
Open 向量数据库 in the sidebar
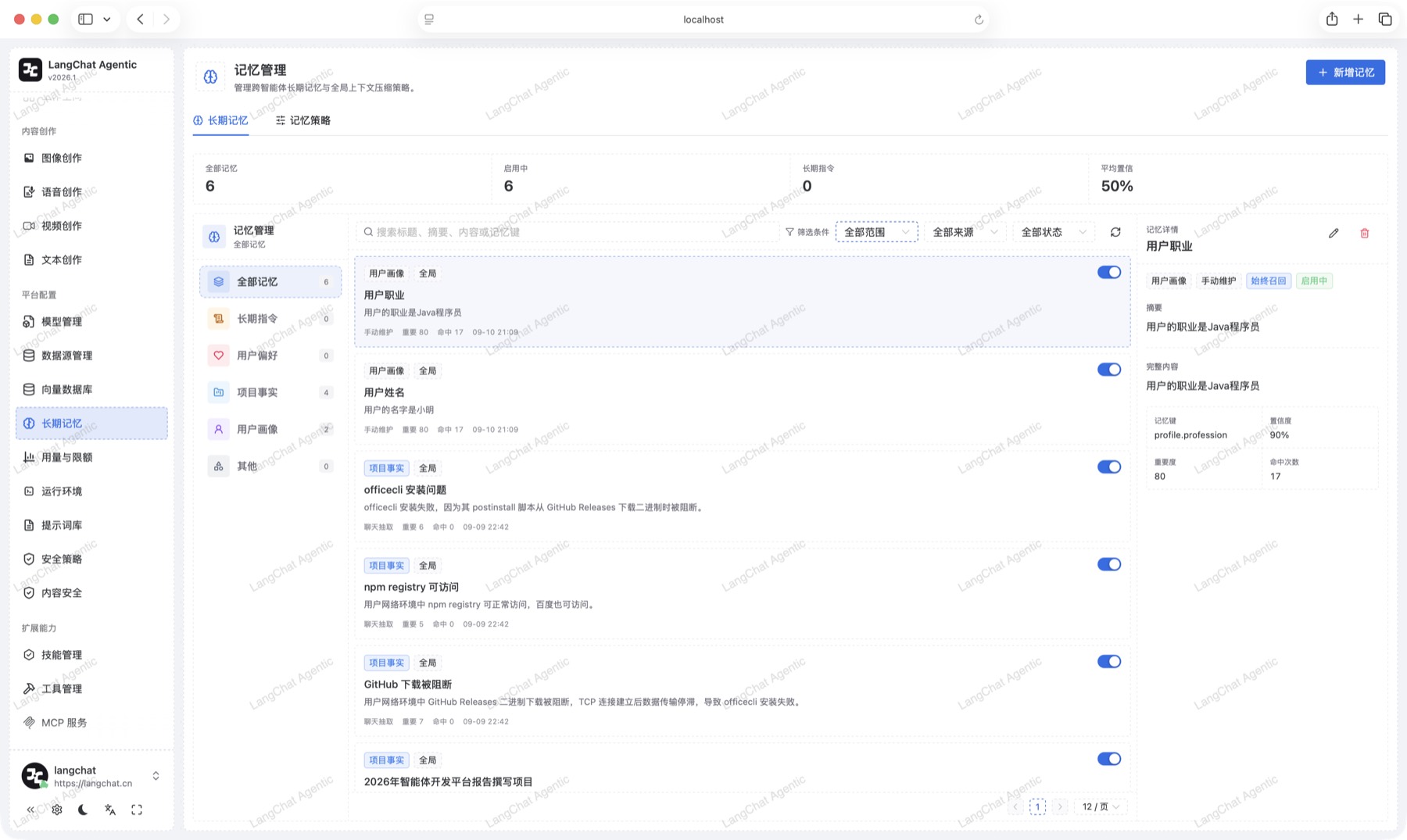pyautogui.click(x=91, y=389)
